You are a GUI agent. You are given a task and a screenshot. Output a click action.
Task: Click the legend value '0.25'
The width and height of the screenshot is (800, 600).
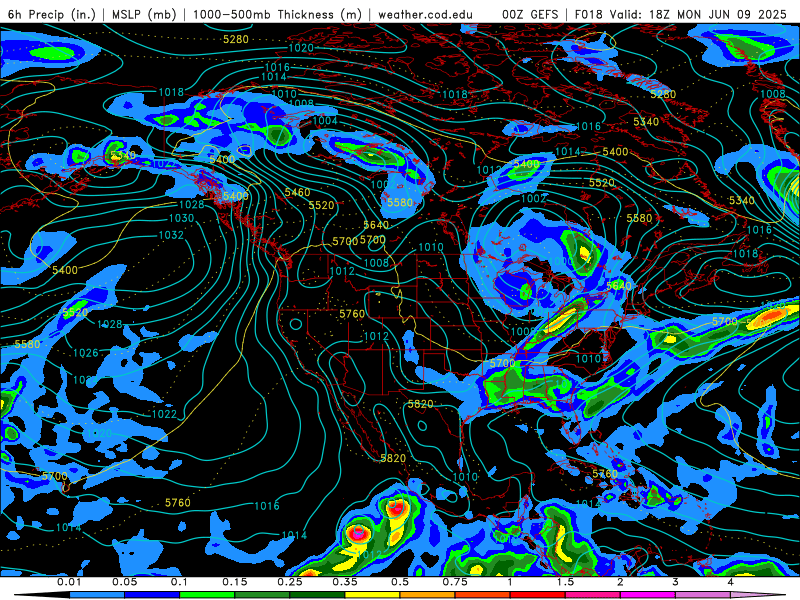coord(289,582)
